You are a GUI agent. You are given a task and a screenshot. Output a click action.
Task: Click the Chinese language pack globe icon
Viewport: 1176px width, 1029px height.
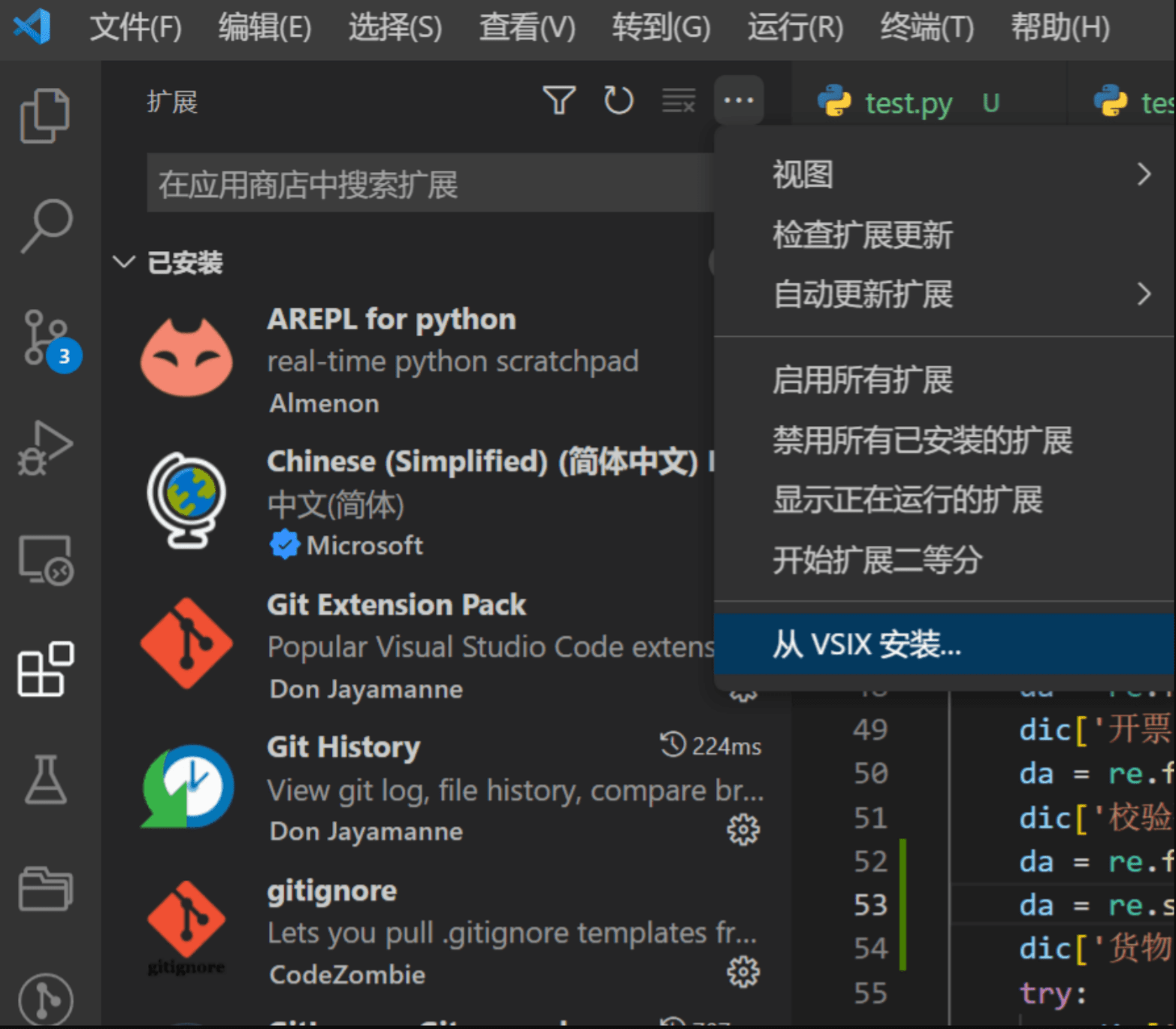[186, 500]
